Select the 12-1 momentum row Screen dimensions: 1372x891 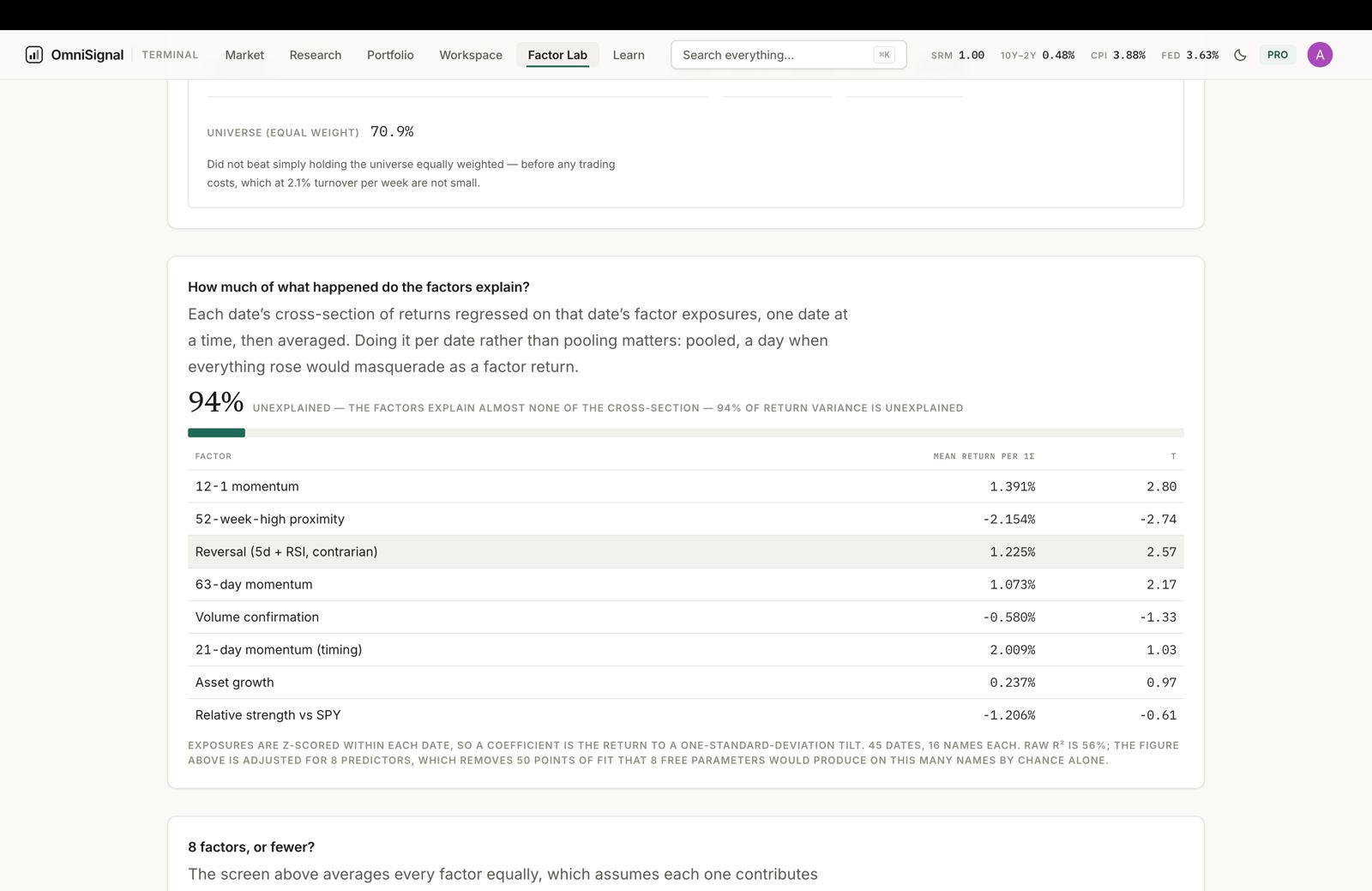[686, 486]
